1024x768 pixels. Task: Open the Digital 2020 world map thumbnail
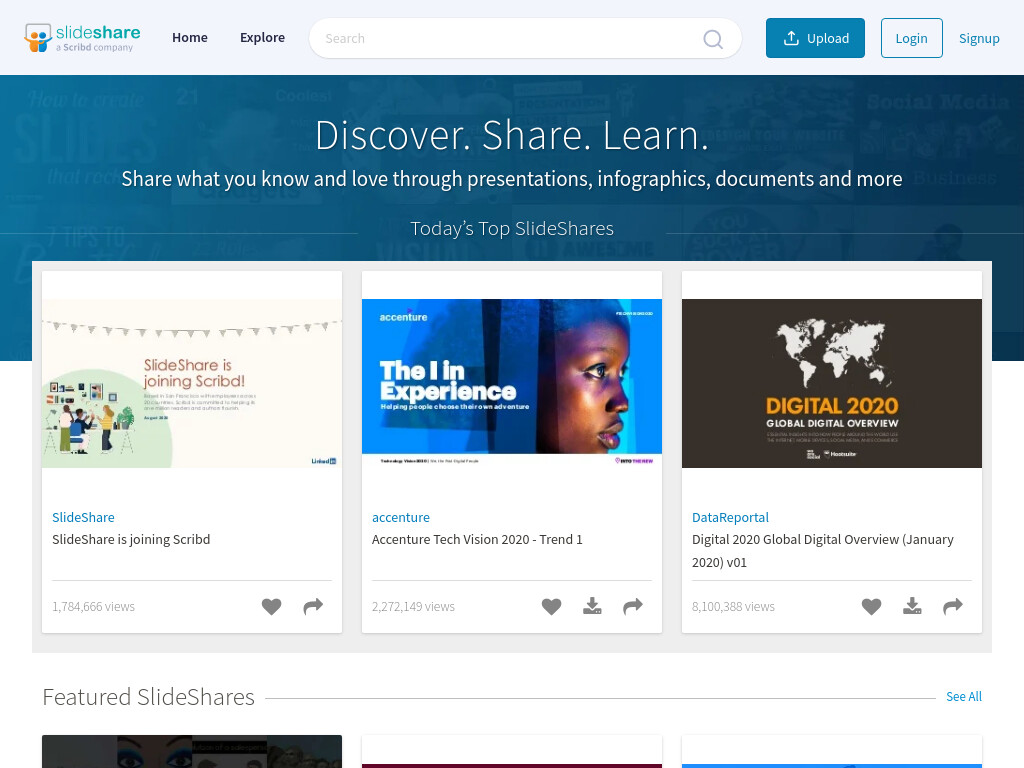click(x=832, y=383)
